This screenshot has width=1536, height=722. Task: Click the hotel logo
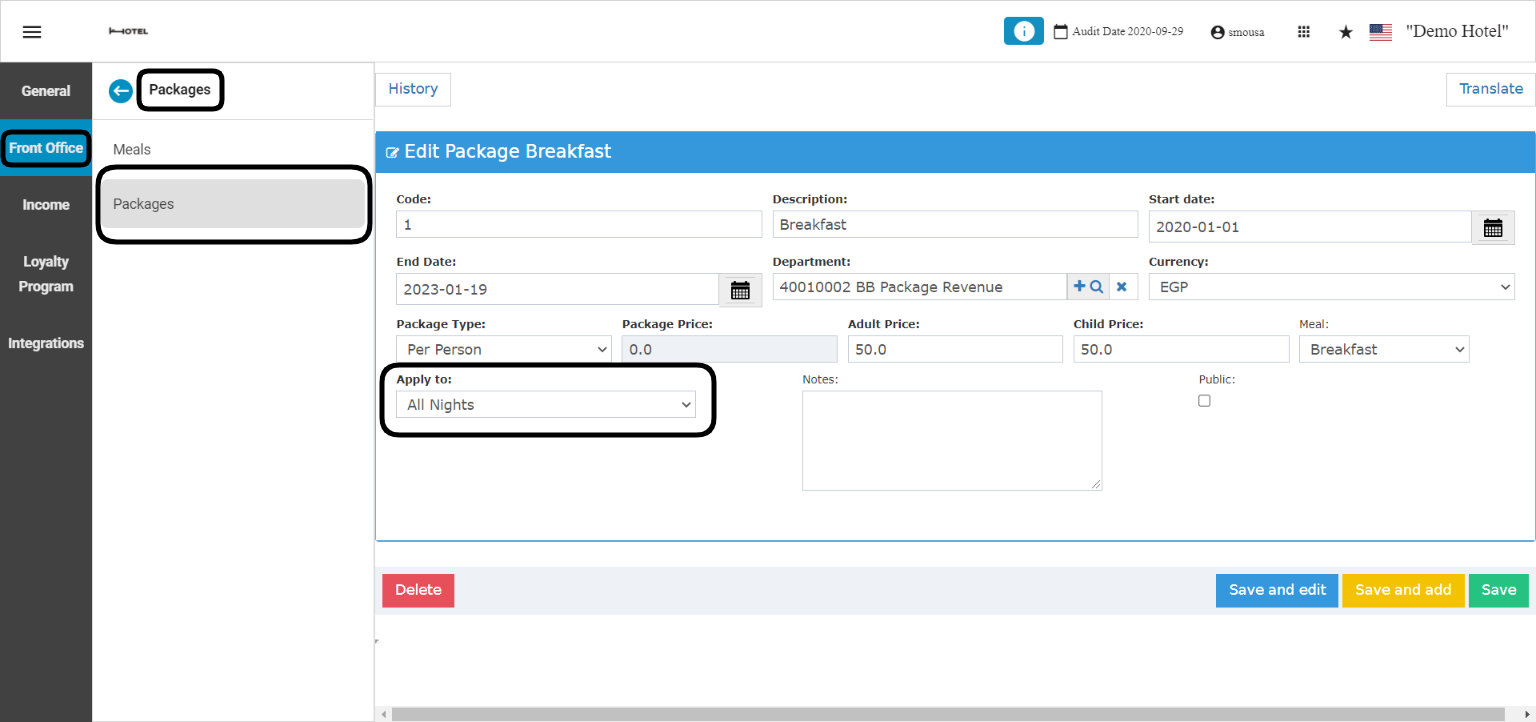(128, 32)
